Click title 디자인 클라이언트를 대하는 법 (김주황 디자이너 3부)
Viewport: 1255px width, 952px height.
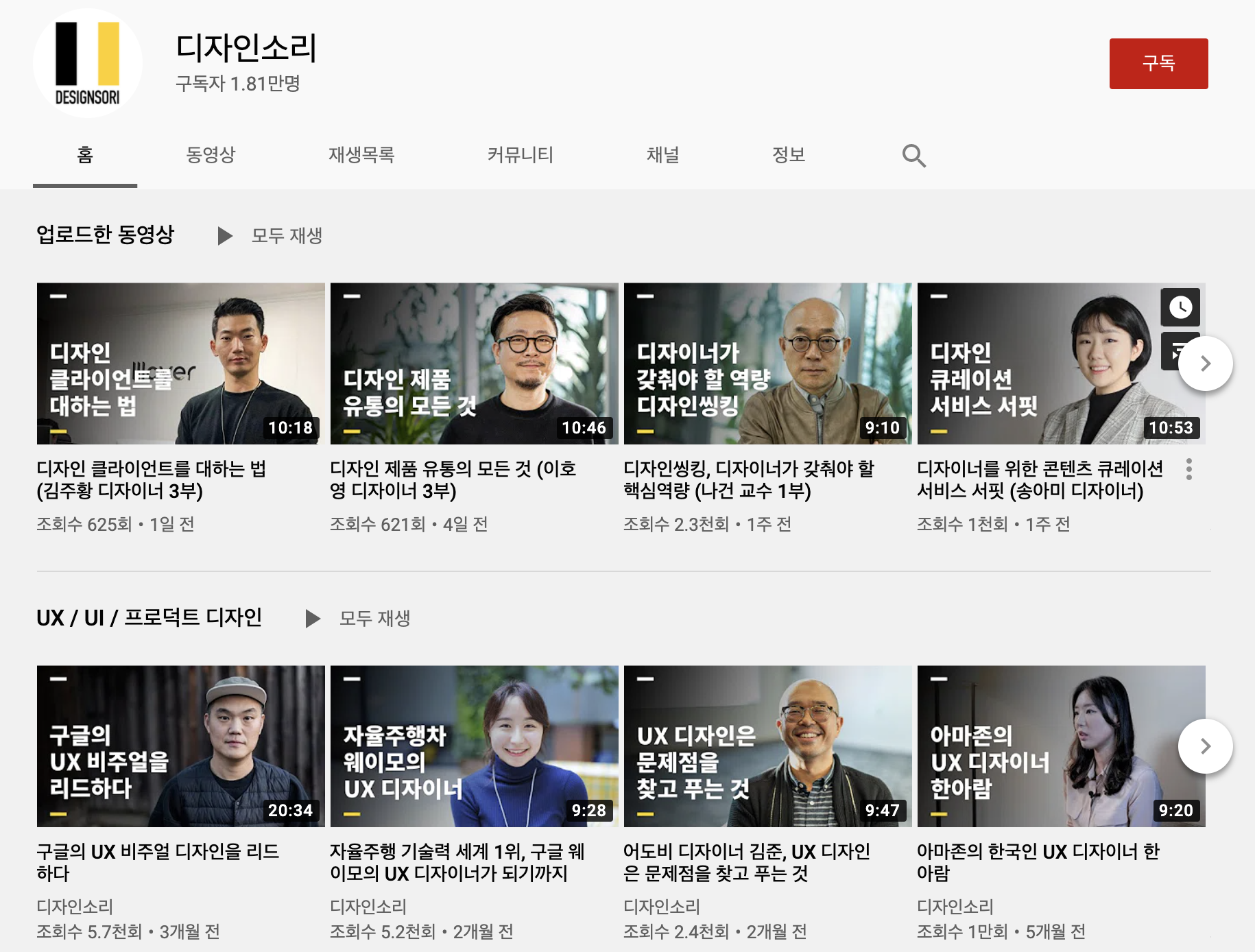click(x=152, y=480)
